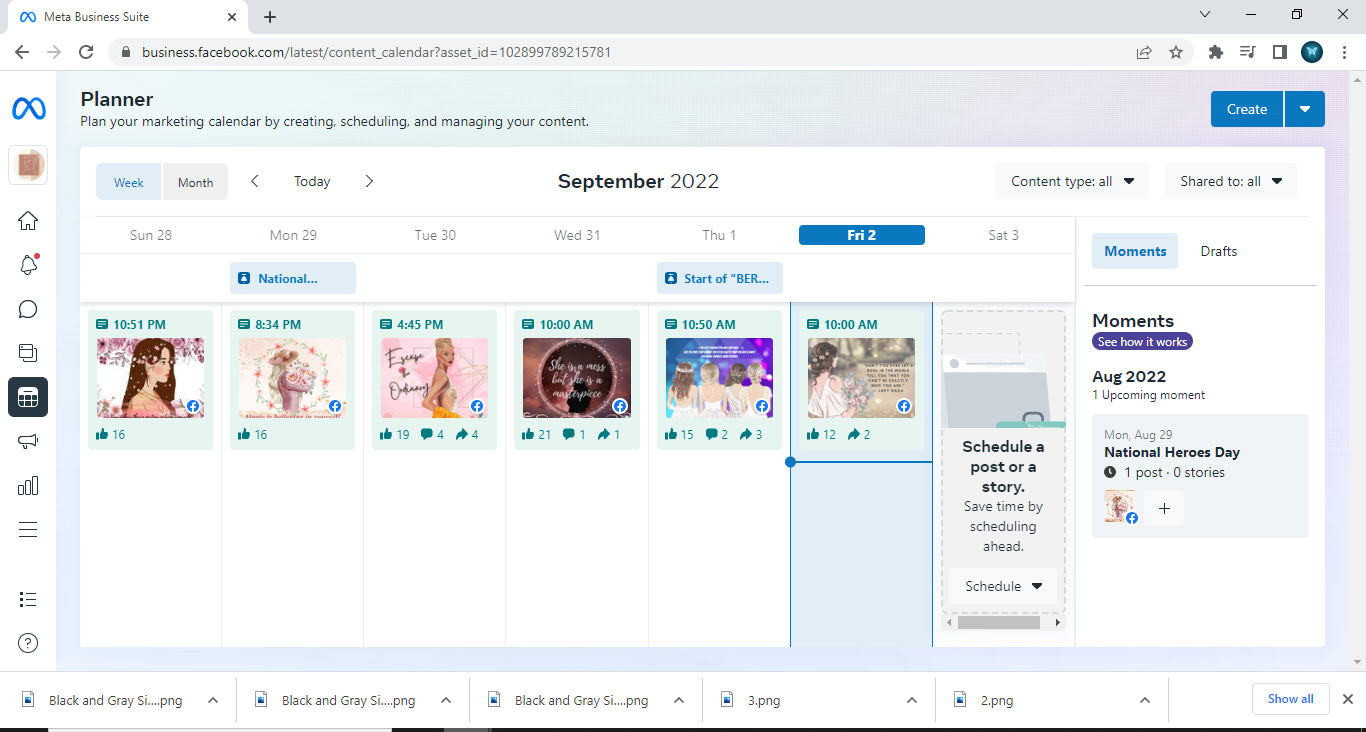Expand options for 3.png download
The image size is (1366, 732).
click(912, 700)
